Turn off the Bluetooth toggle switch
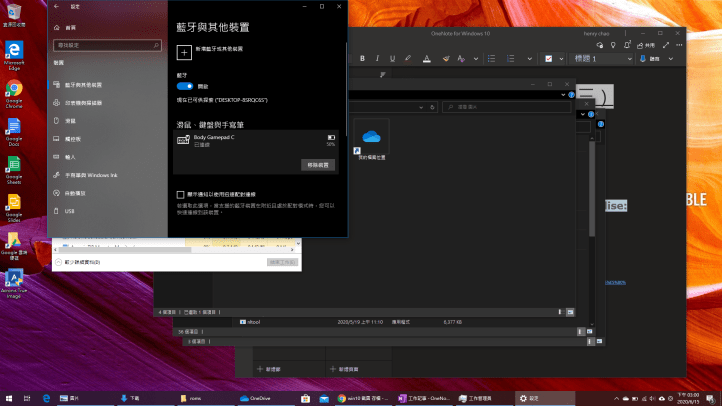Viewport: 722px width, 406px height. point(184,86)
